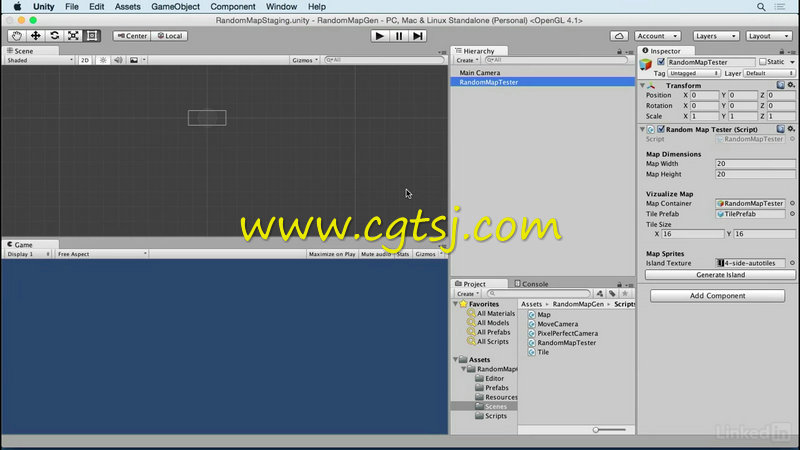The width and height of the screenshot is (800, 450).
Task: Open the GameObject menu
Action: point(175,7)
